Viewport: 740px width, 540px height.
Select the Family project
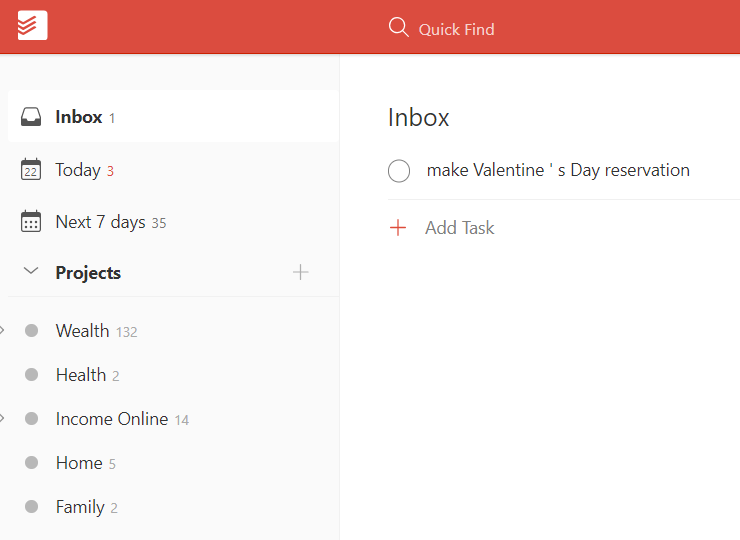click(x=80, y=507)
